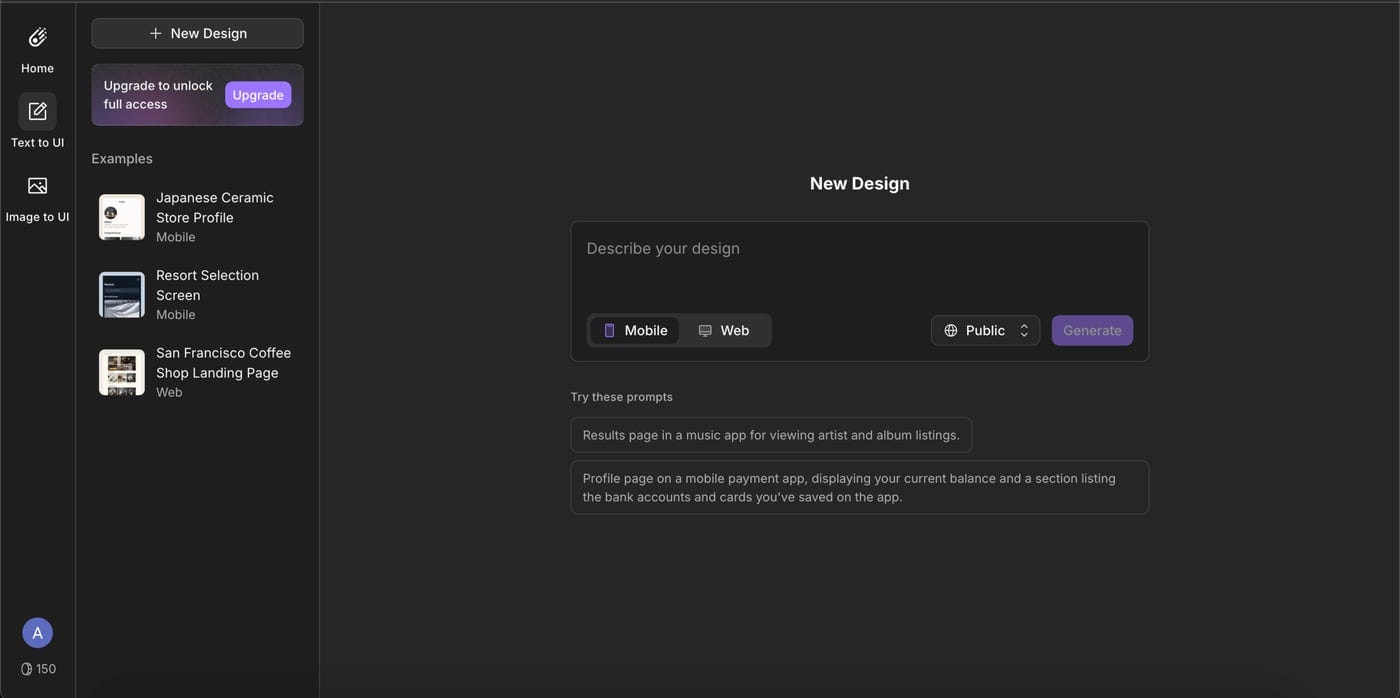
Task: Open the Japanese Ceramic Store Profile example
Action: point(197,215)
